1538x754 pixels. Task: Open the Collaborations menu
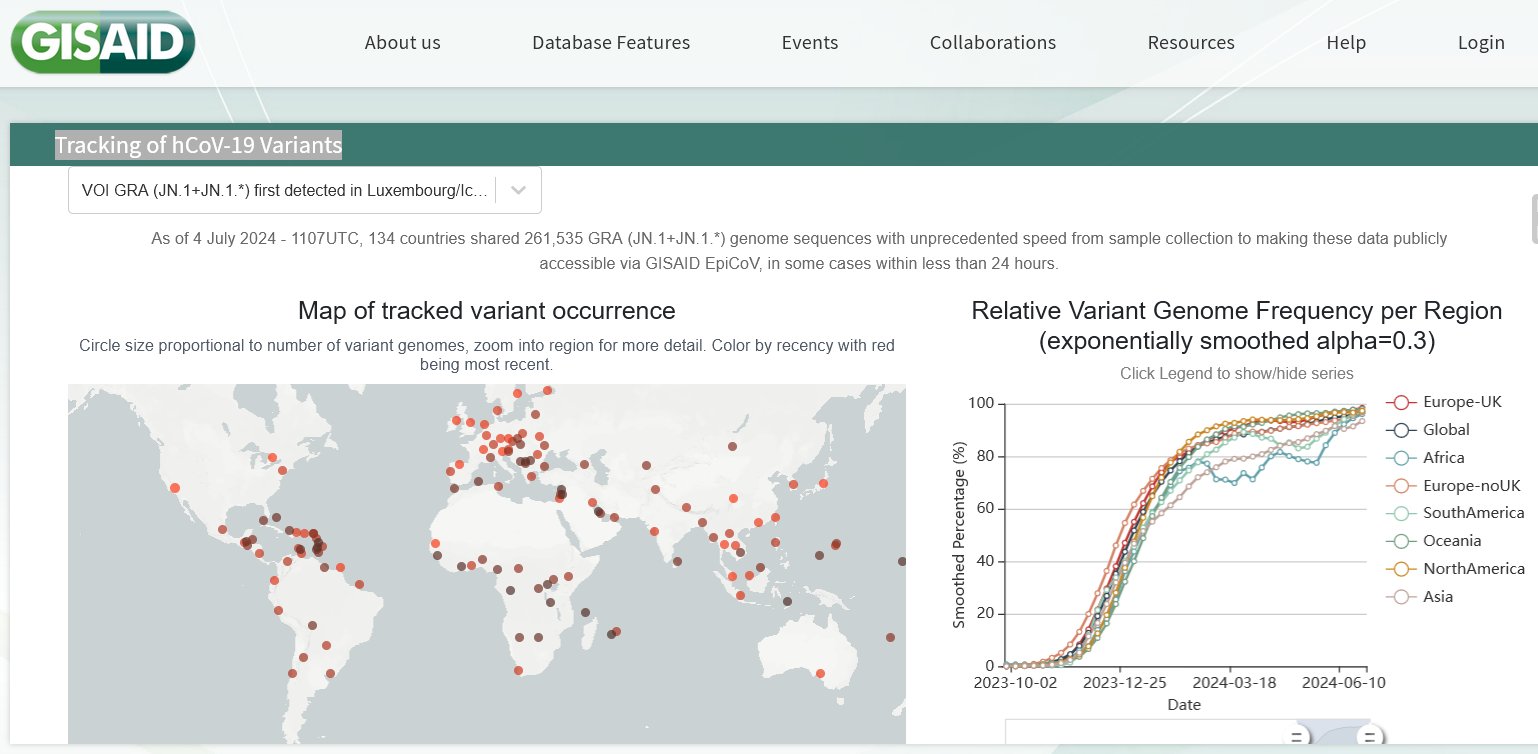click(993, 43)
